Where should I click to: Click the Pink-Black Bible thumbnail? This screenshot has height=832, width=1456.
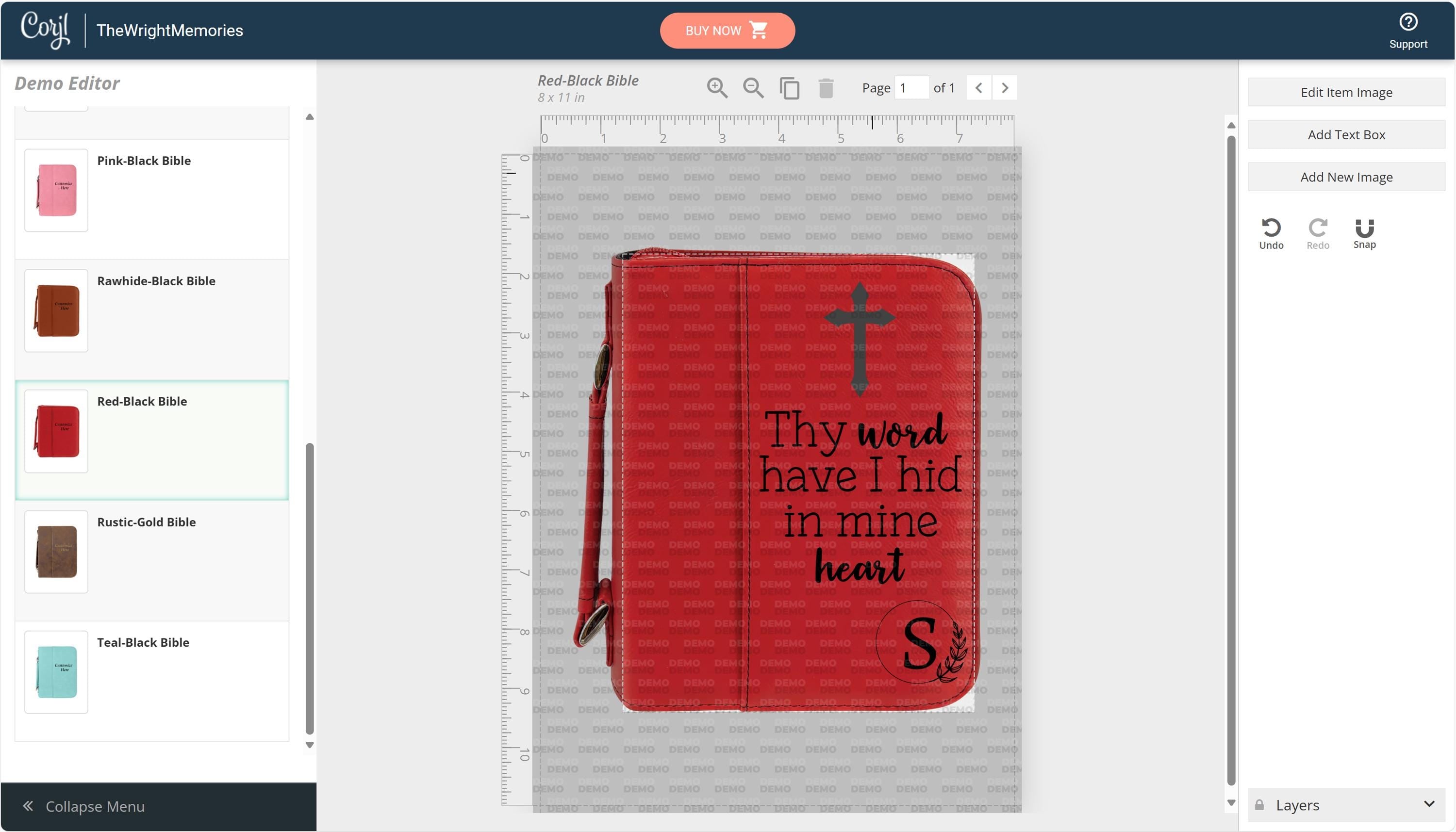click(x=56, y=190)
